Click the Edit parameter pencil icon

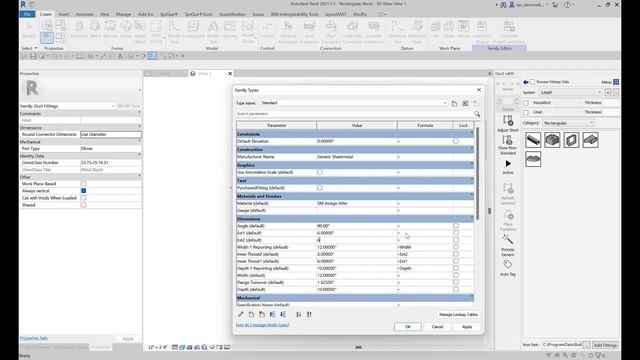[x=240, y=314]
